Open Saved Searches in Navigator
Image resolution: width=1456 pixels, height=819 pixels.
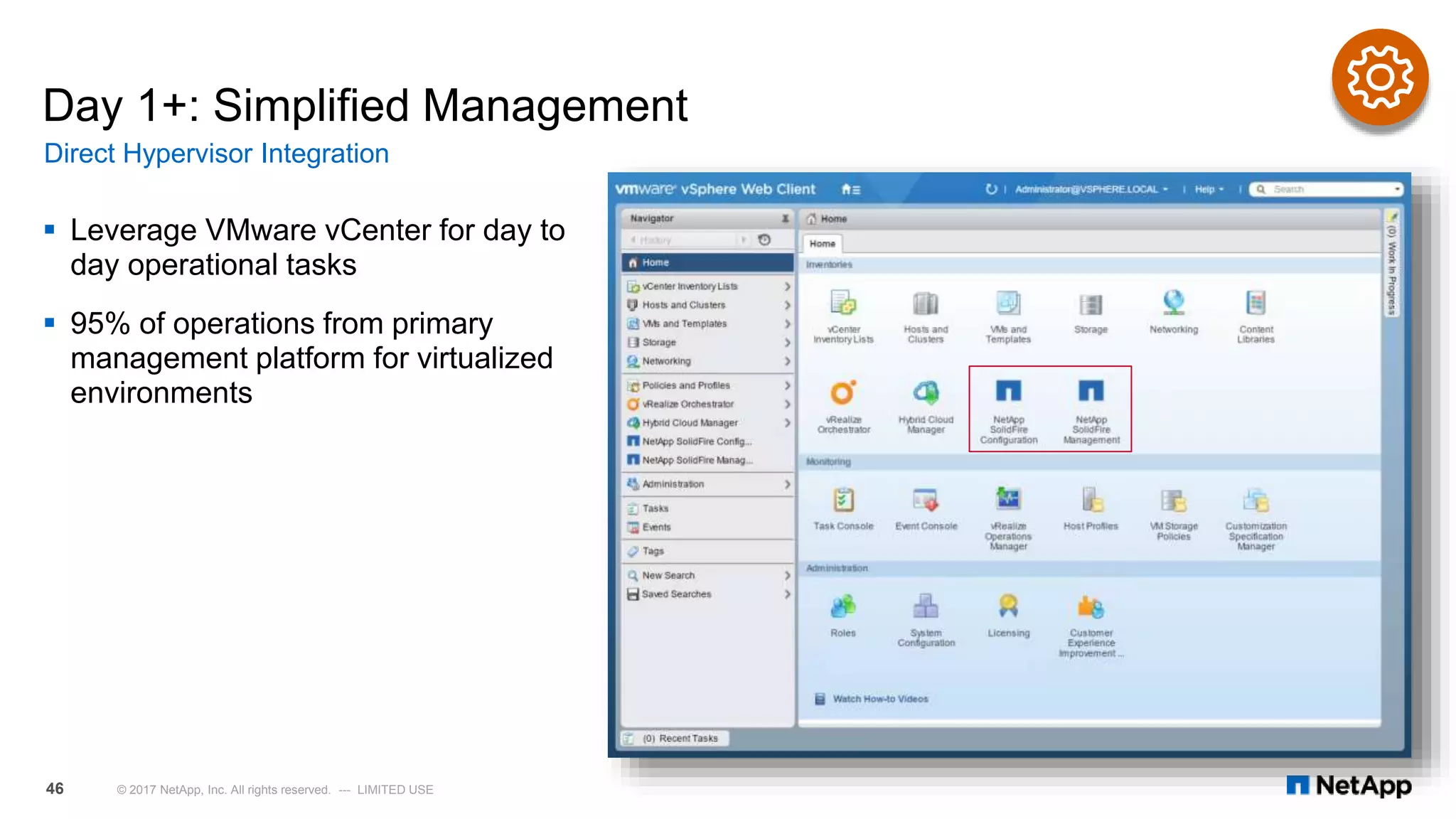pyautogui.click(x=707, y=594)
